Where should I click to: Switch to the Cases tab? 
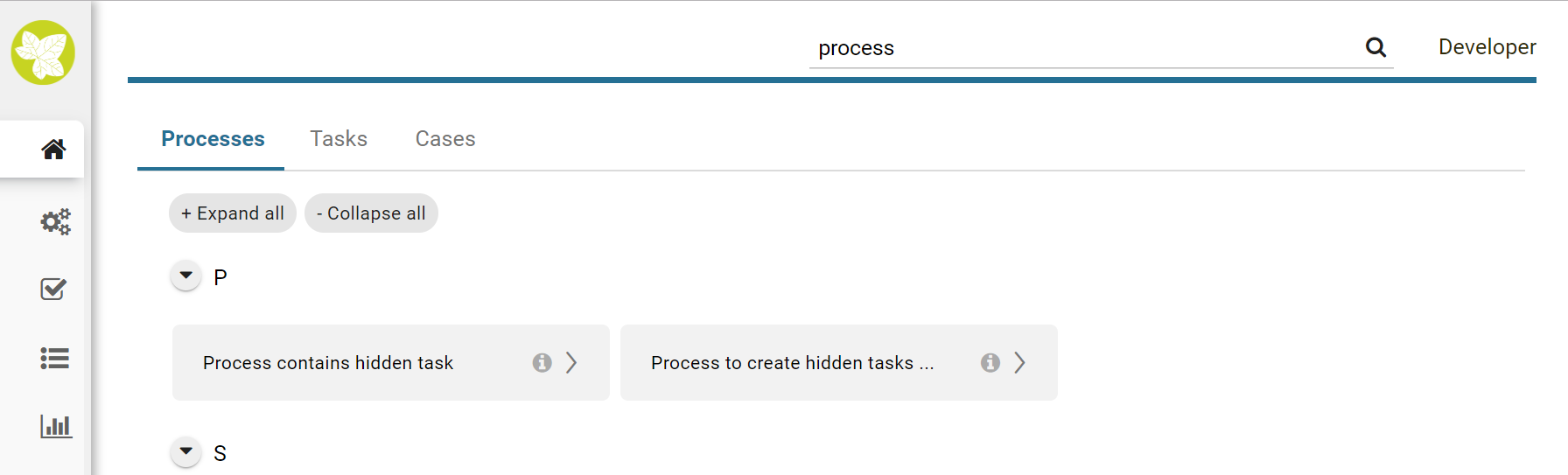click(x=445, y=138)
